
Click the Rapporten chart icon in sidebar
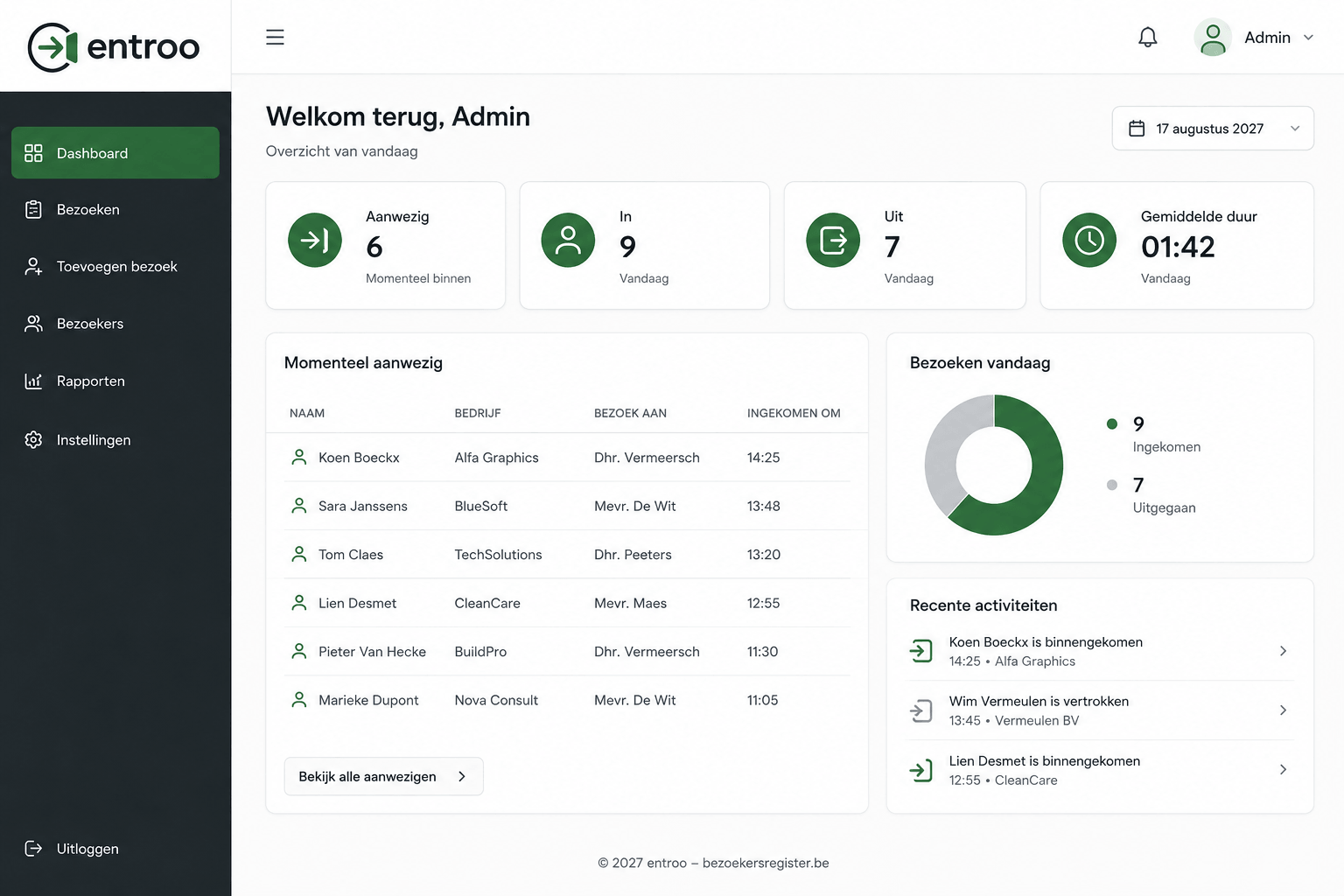[x=33, y=381]
